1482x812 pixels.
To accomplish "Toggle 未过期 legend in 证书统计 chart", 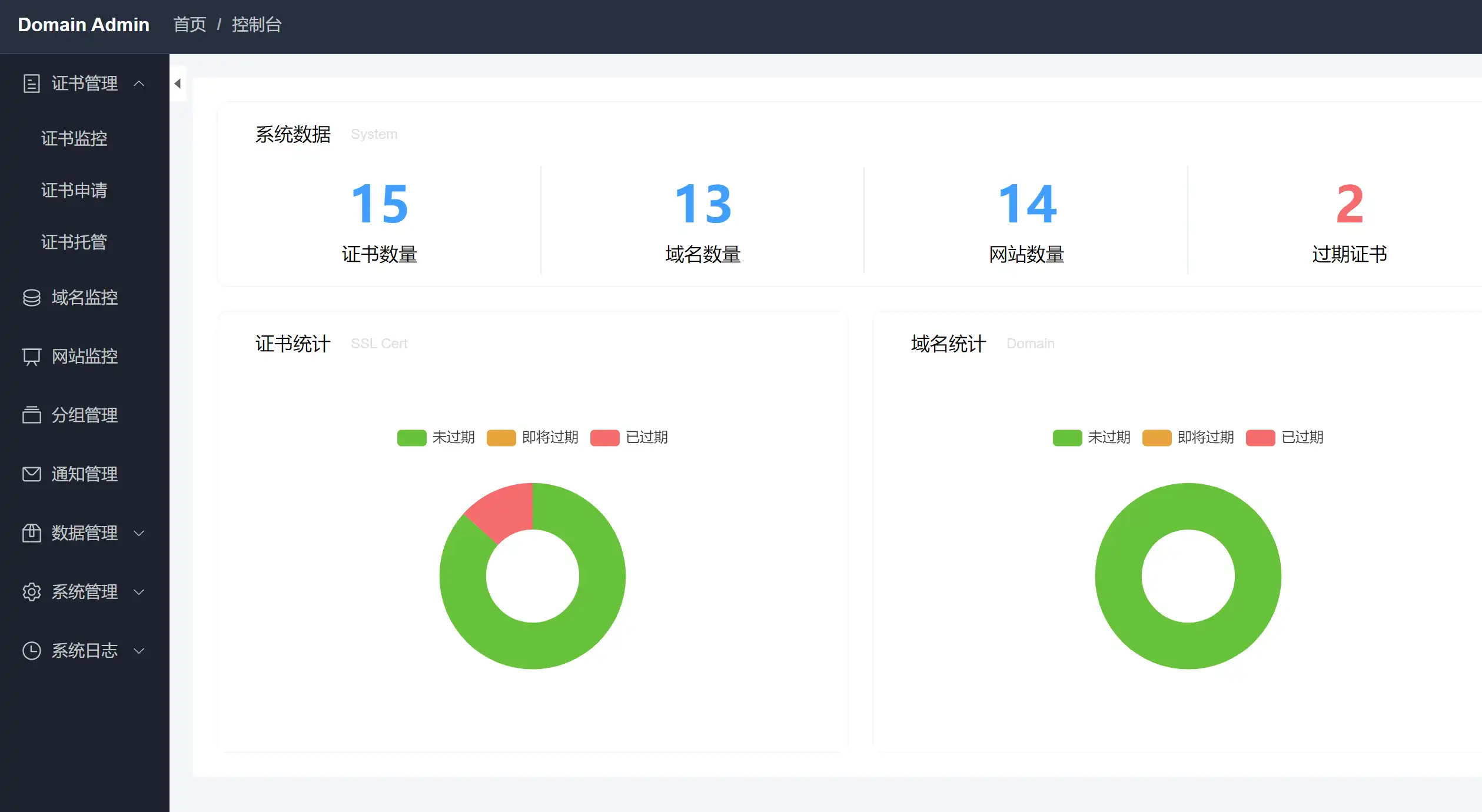I will coord(436,438).
